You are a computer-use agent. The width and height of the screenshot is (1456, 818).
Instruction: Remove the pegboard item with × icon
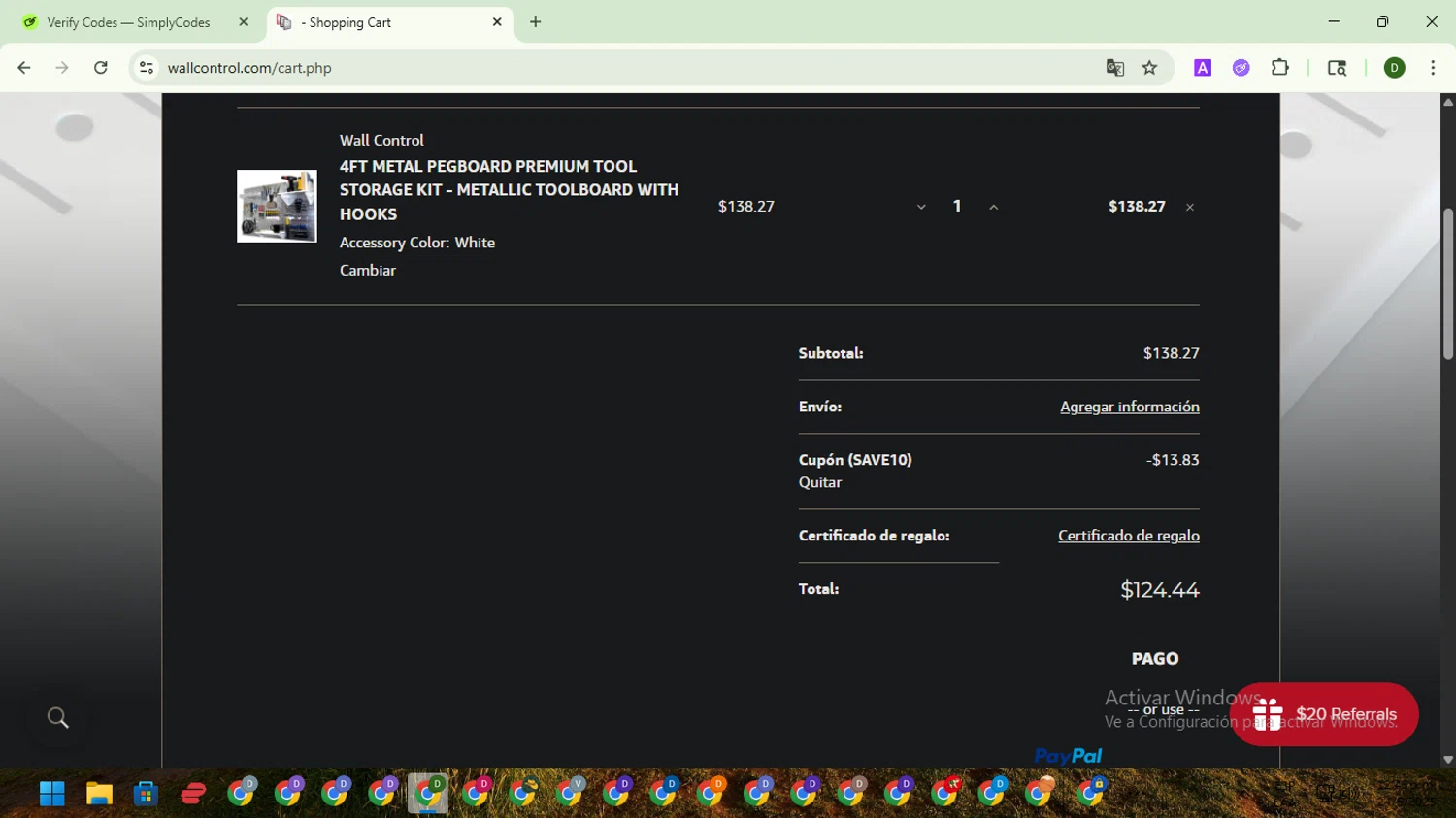tap(1190, 207)
